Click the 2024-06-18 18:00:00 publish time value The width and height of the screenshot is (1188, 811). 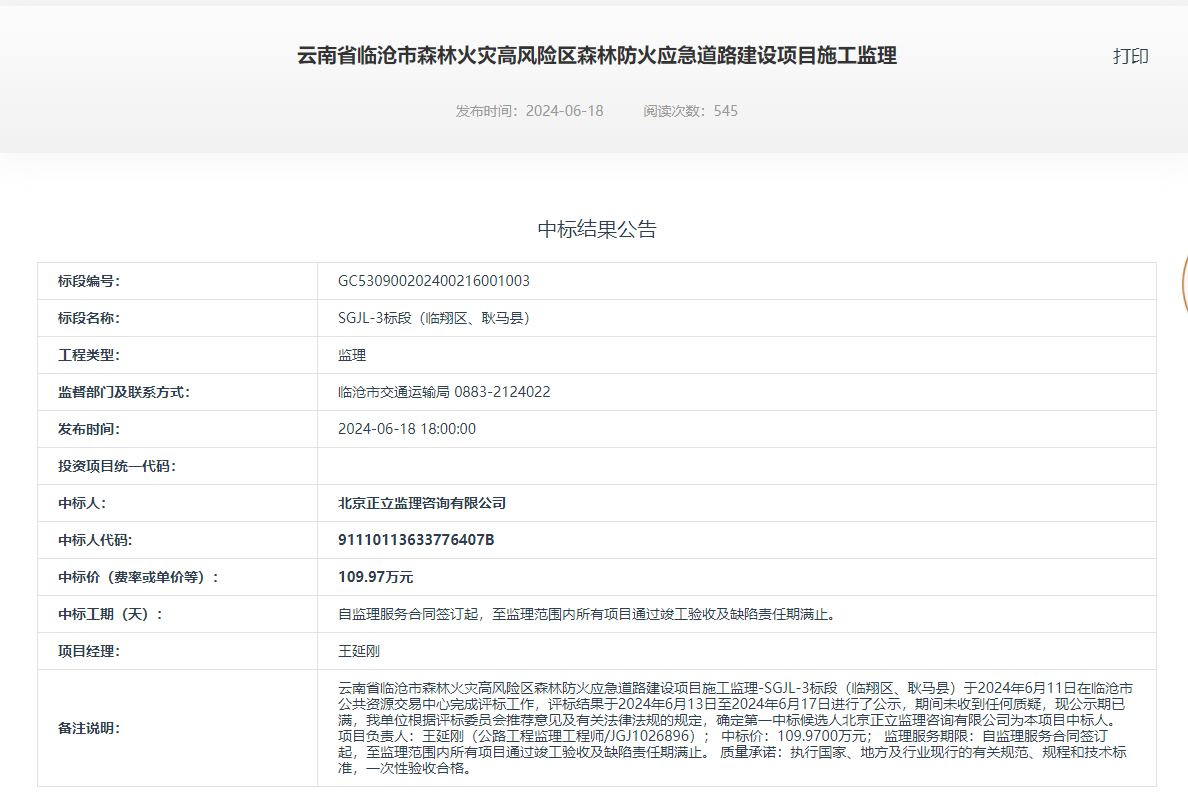coord(407,429)
